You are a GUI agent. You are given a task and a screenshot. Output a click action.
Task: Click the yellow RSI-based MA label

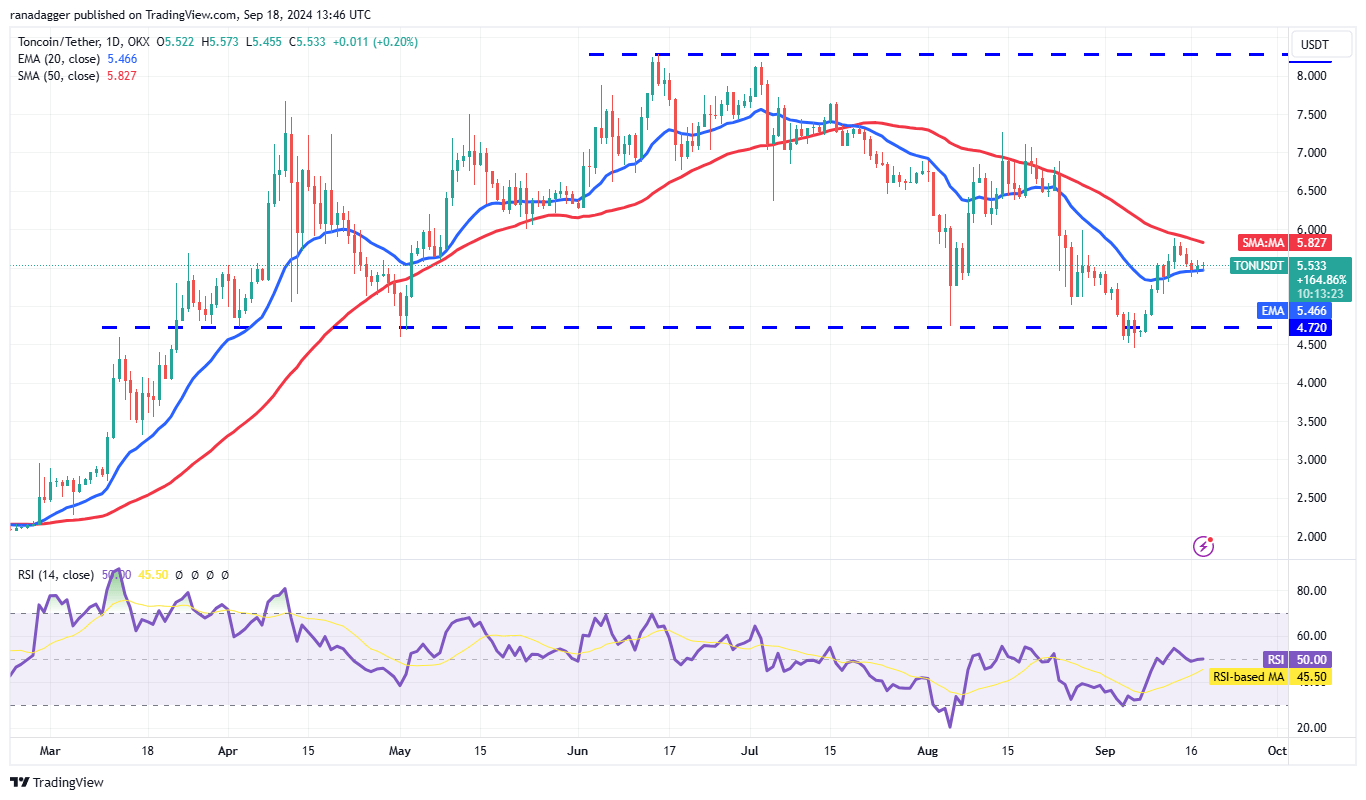coord(1248,677)
